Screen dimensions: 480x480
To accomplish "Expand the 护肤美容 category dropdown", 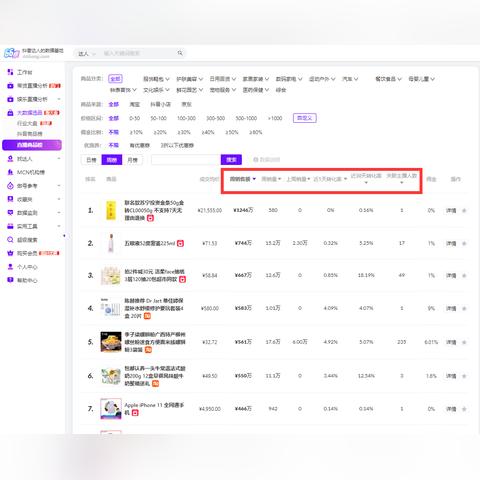I will (x=189, y=79).
